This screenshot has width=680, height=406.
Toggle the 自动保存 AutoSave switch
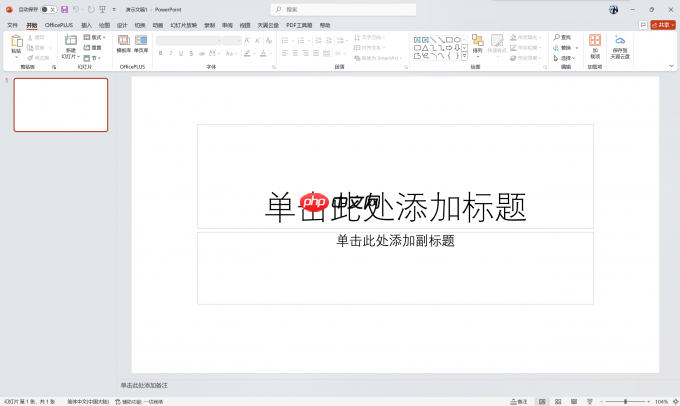point(49,9)
